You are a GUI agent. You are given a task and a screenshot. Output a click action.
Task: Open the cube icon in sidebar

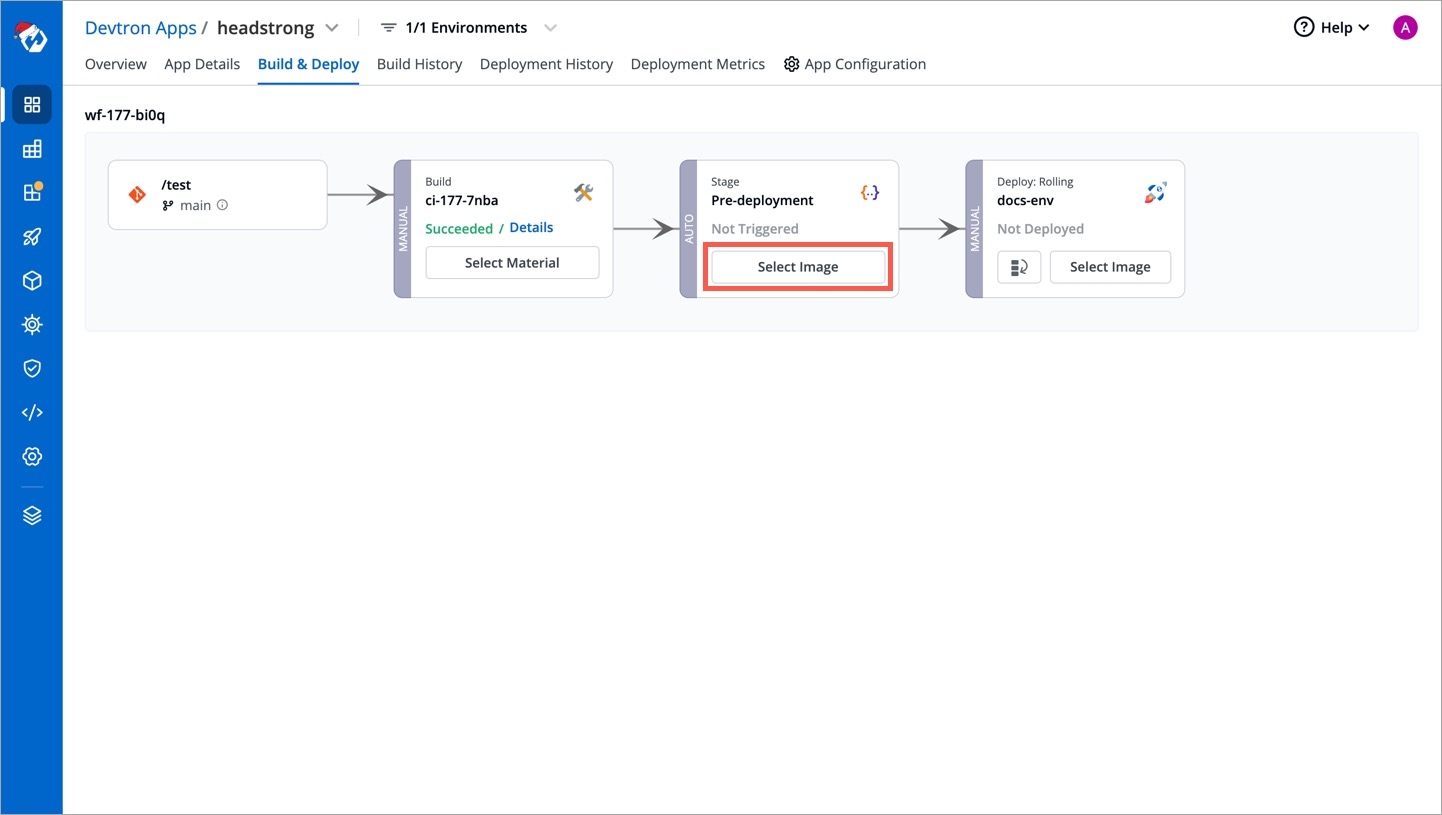(32, 281)
